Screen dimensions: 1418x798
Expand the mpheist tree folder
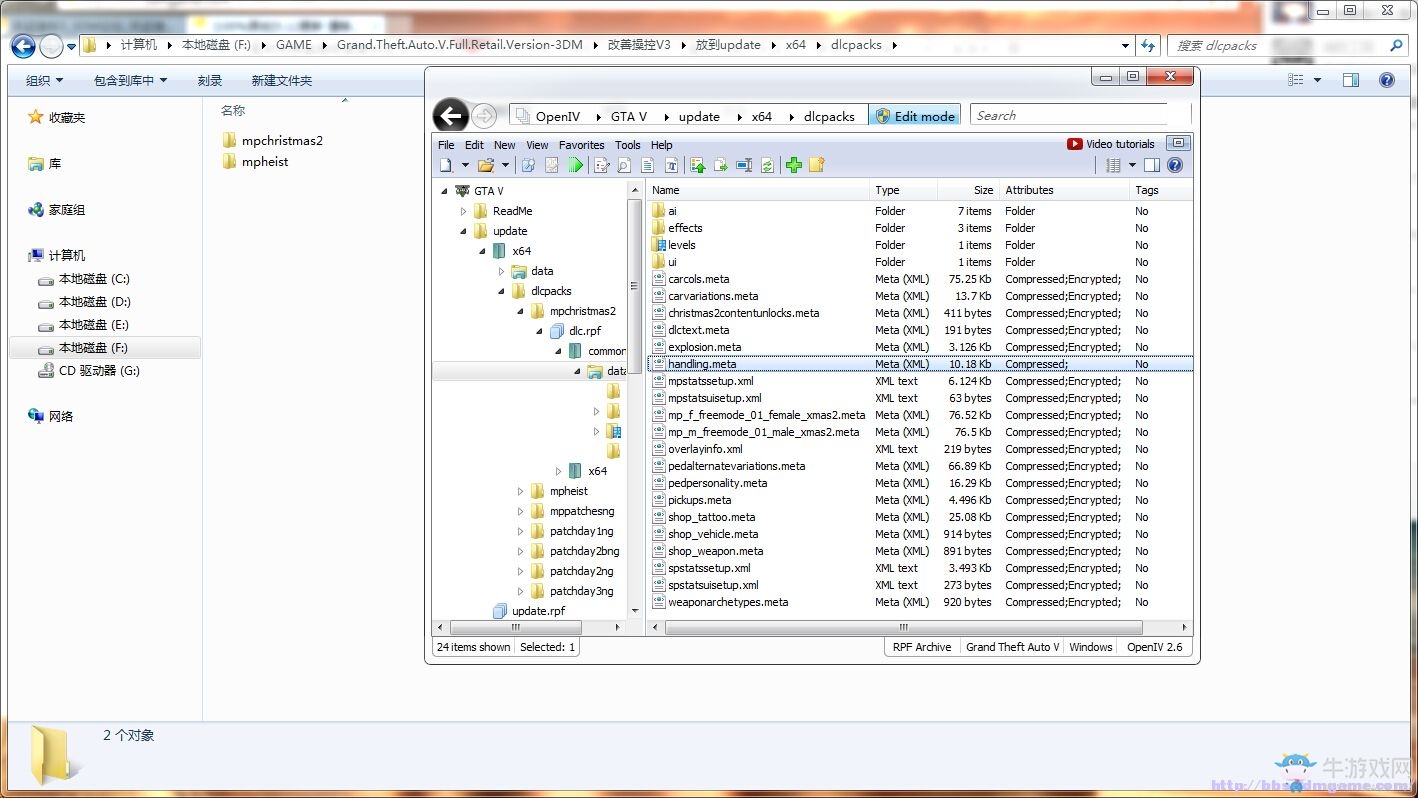click(521, 491)
